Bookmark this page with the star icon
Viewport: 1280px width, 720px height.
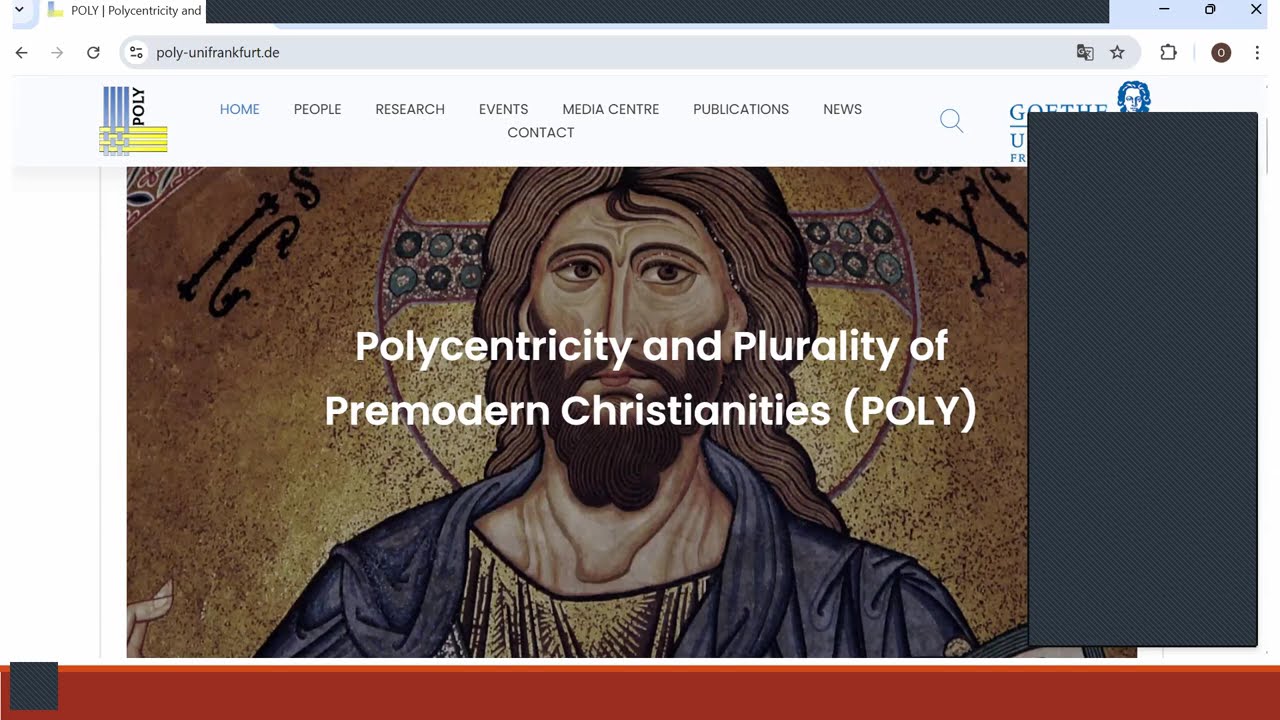(x=1117, y=52)
